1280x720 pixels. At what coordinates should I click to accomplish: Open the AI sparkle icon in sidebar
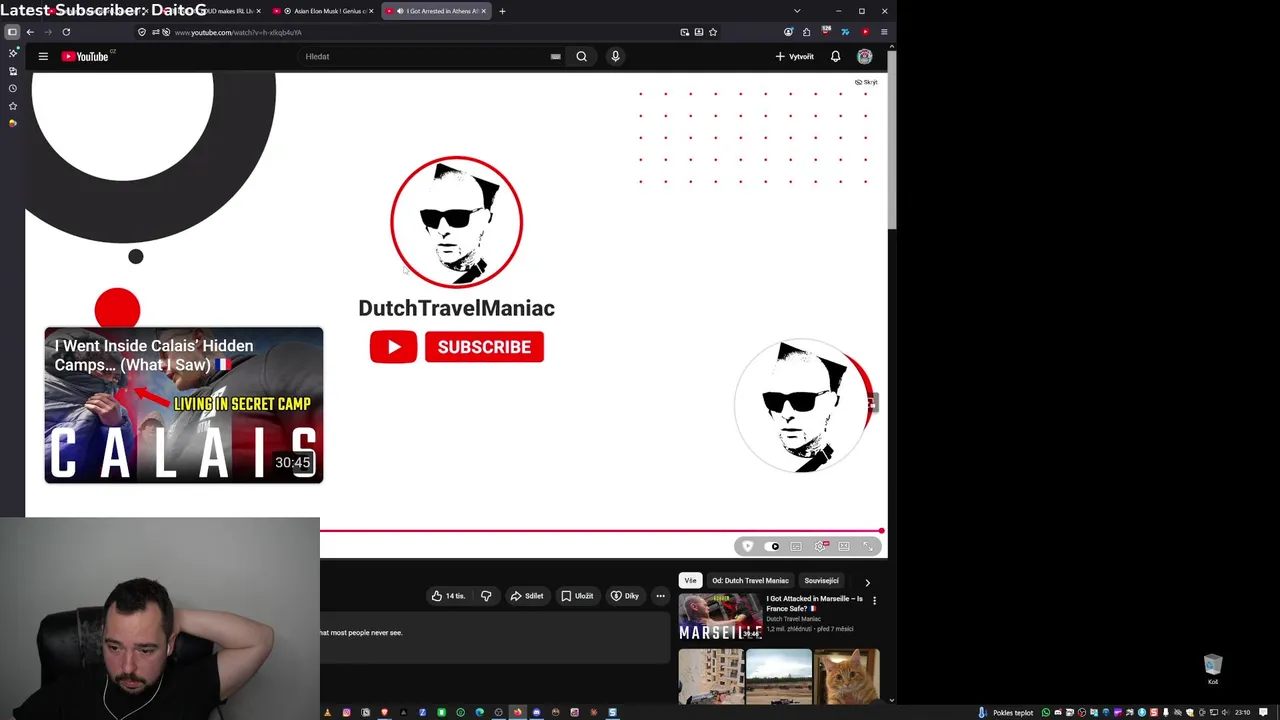[x=12, y=53]
